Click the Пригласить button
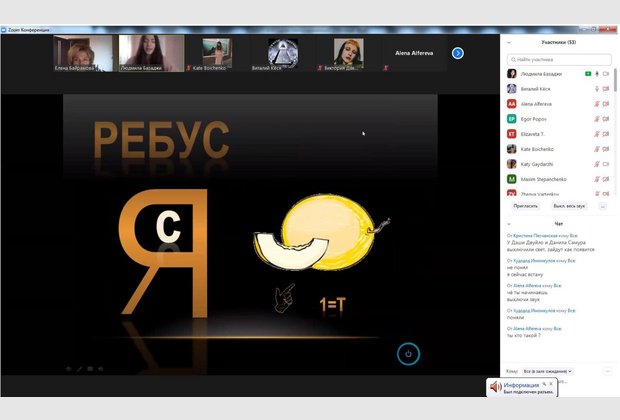 pyautogui.click(x=525, y=205)
